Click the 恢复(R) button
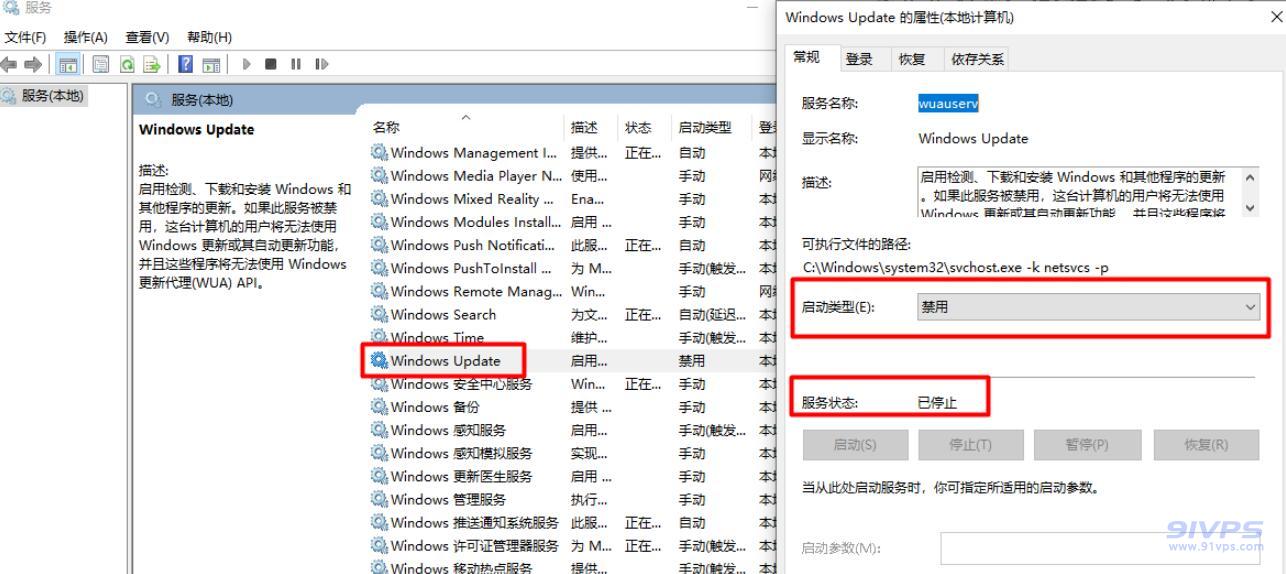Viewport: 1286px width, 574px height. tap(1207, 445)
